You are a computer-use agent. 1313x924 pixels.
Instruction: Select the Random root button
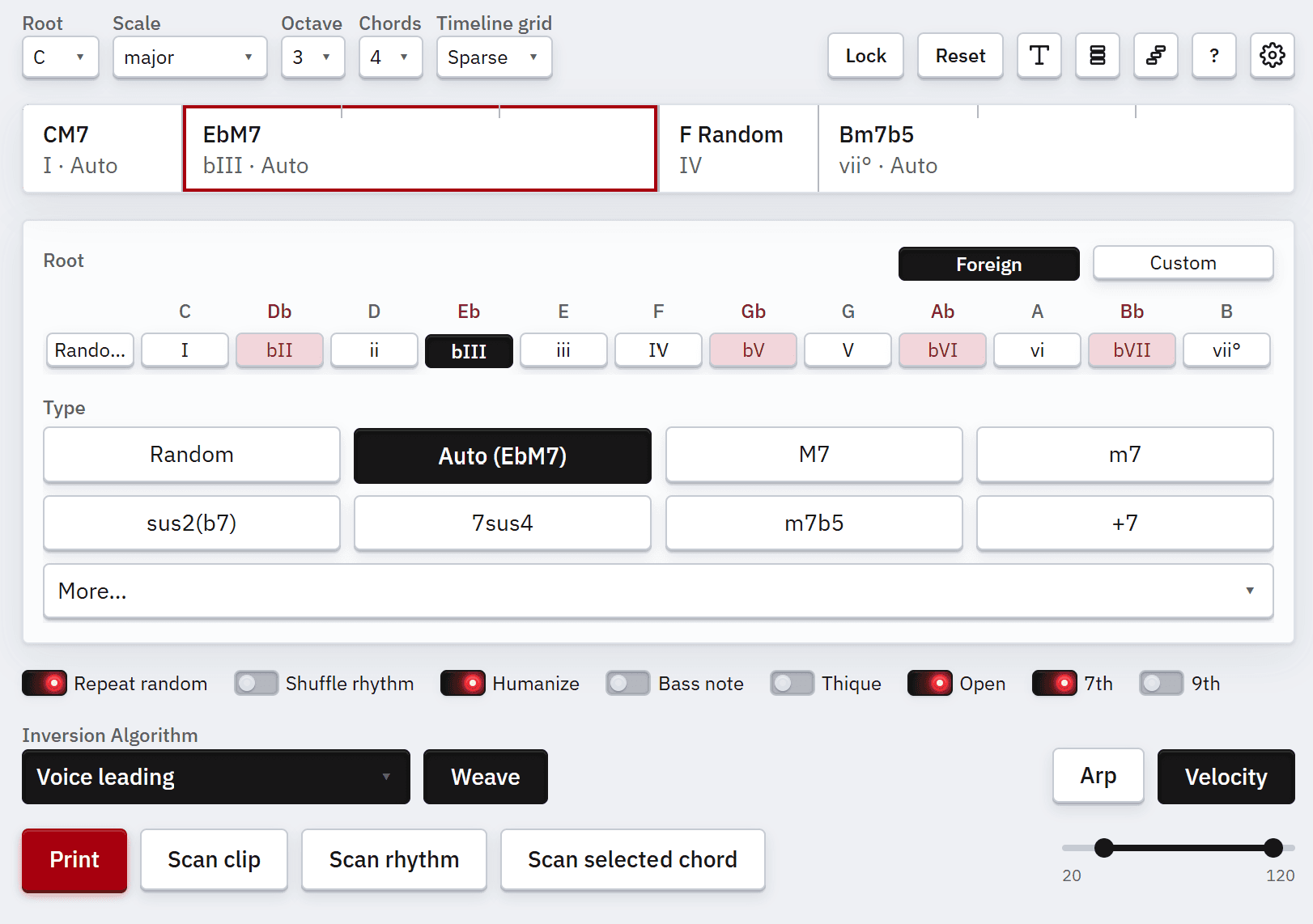[90, 350]
